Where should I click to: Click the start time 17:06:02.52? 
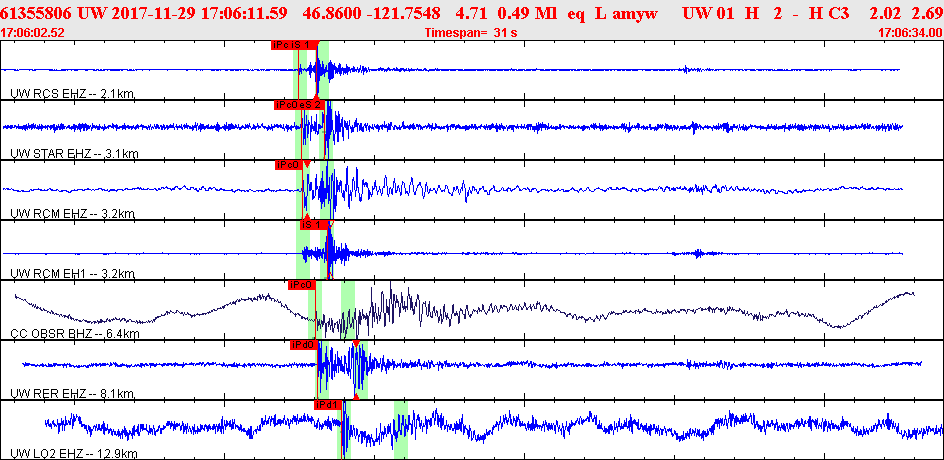click(32, 32)
